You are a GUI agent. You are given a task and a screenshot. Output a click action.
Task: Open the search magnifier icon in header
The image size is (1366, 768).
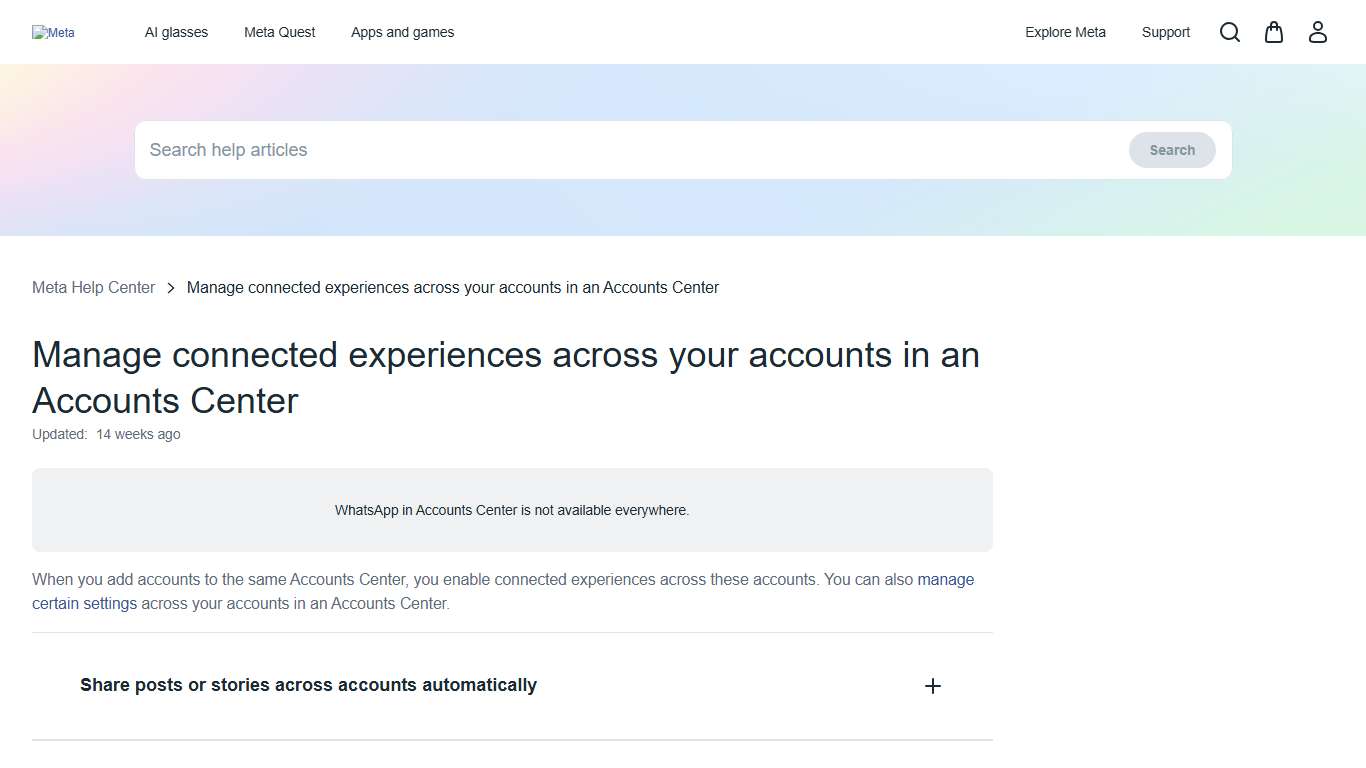[x=1229, y=32]
